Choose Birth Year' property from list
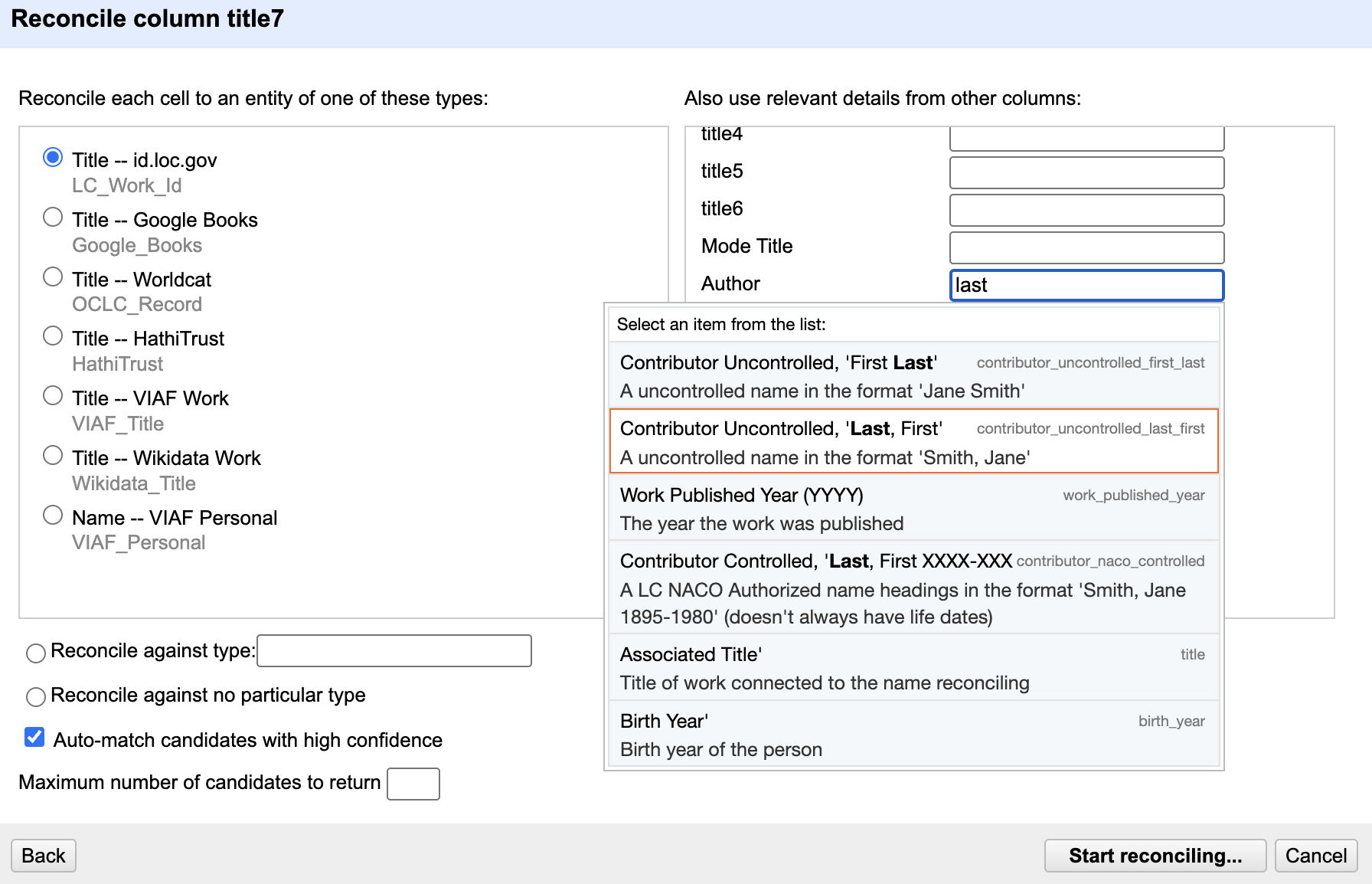1372x884 pixels. tap(913, 735)
